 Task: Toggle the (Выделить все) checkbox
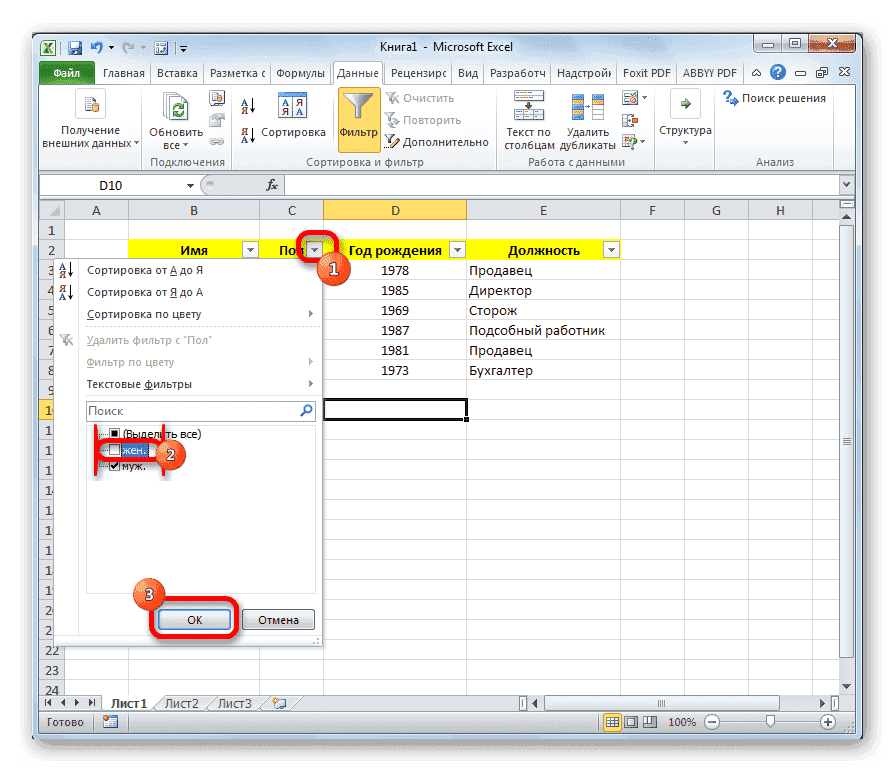(x=113, y=433)
